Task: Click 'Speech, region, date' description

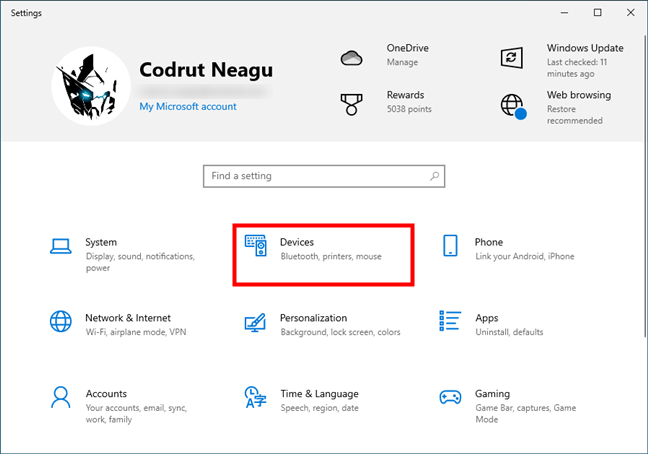Action: [x=319, y=408]
